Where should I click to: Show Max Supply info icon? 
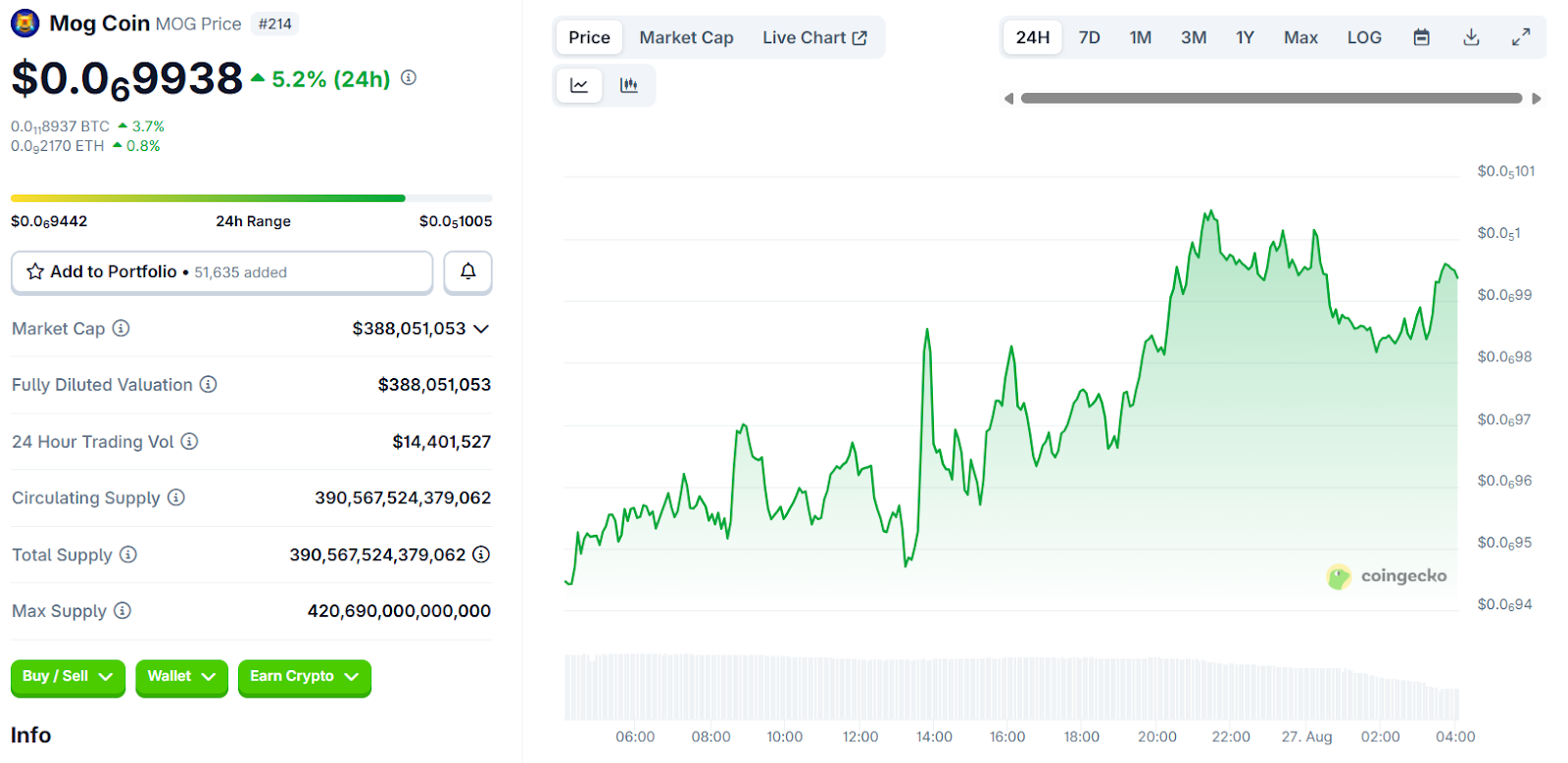(122, 610)
